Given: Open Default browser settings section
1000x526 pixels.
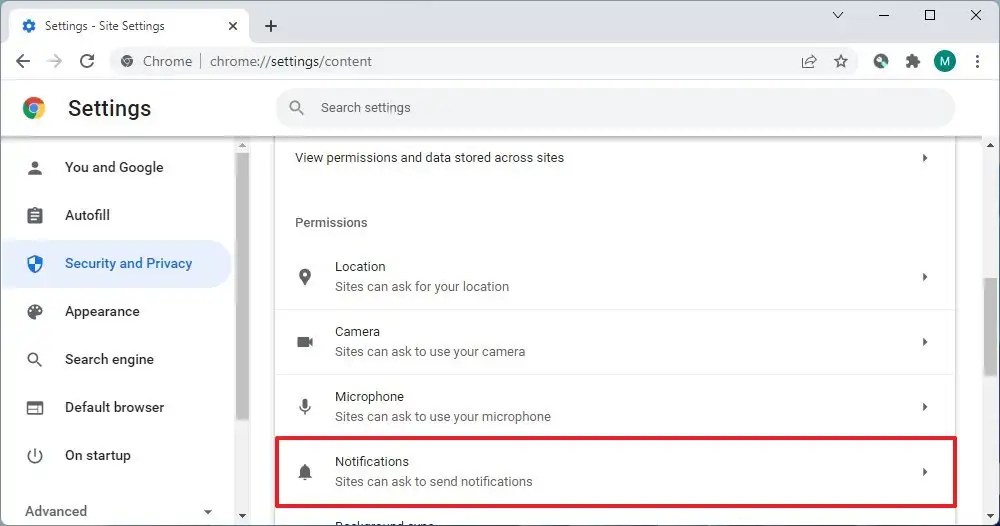Looking at the screenshot, I should [117, 407].
